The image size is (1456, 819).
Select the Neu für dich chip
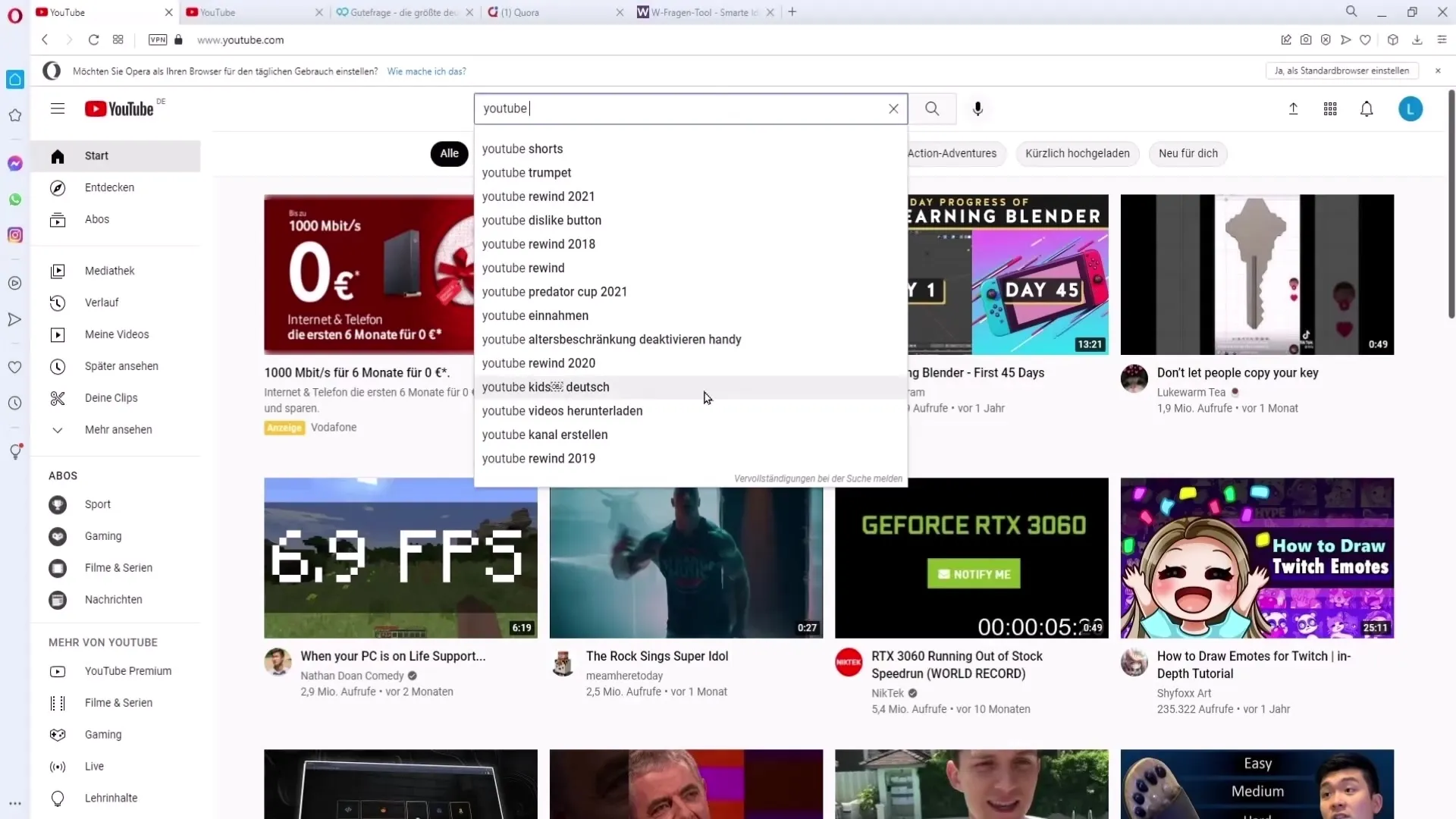[1188, 153]
